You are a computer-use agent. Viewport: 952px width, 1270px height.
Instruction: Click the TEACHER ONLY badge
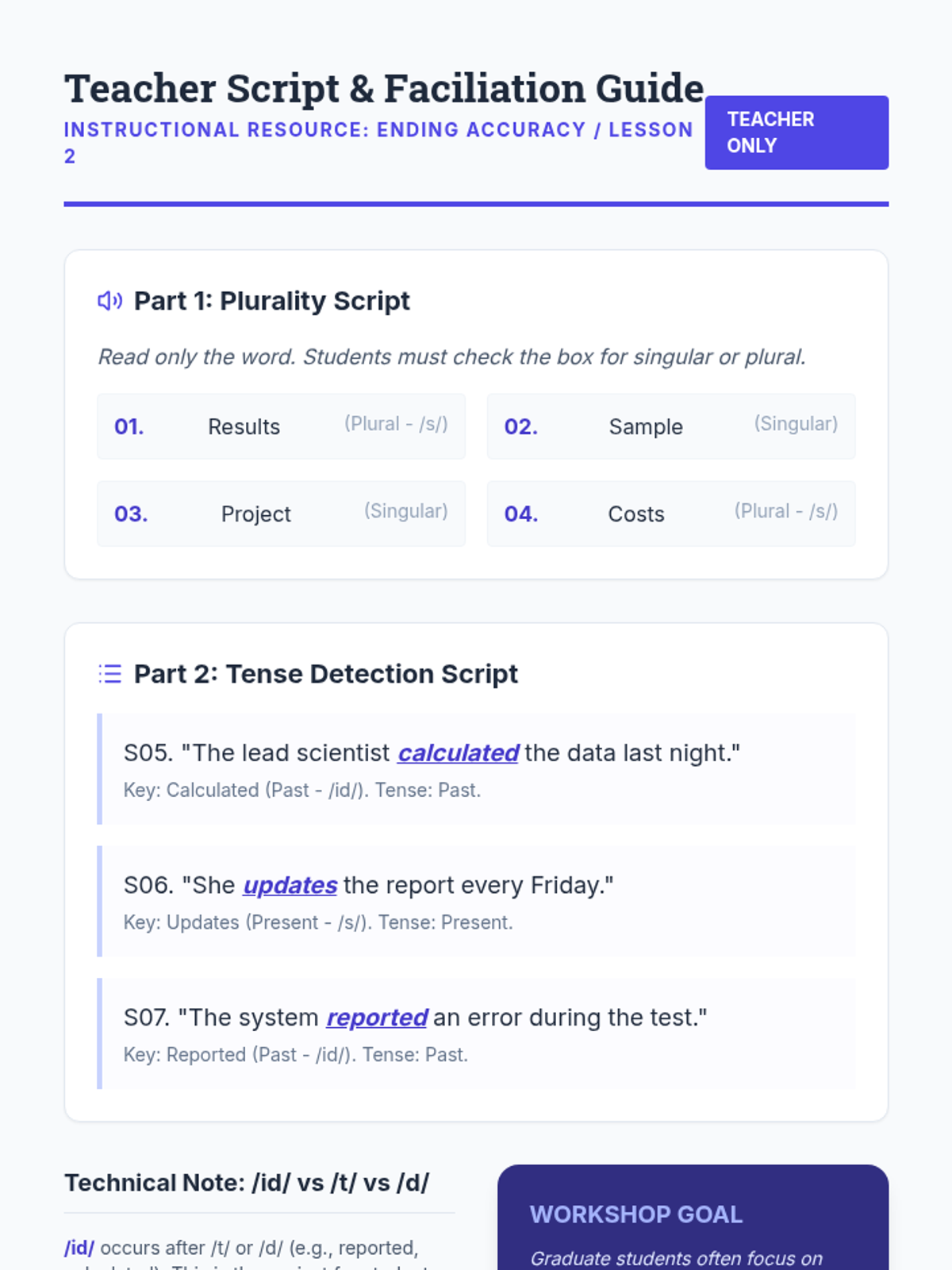click(x=796, y=133)
